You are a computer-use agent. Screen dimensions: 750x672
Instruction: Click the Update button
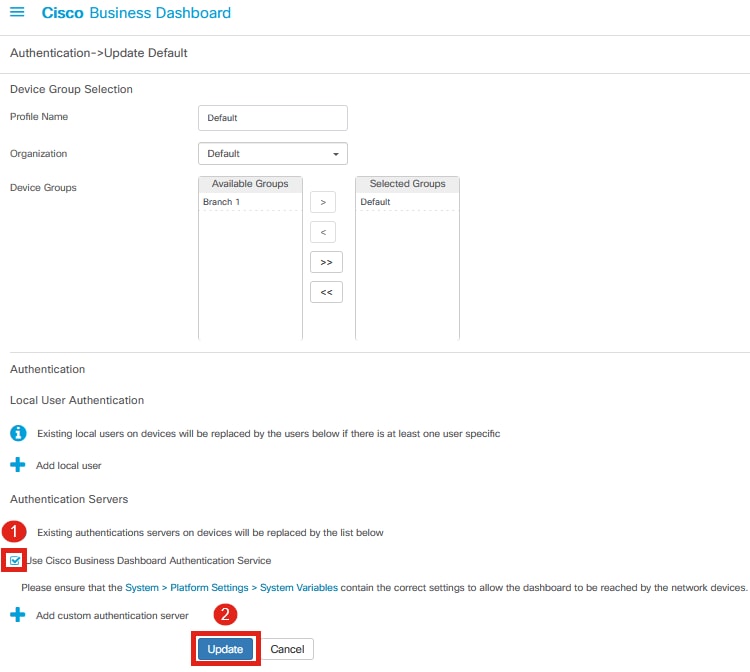[225, 649]
